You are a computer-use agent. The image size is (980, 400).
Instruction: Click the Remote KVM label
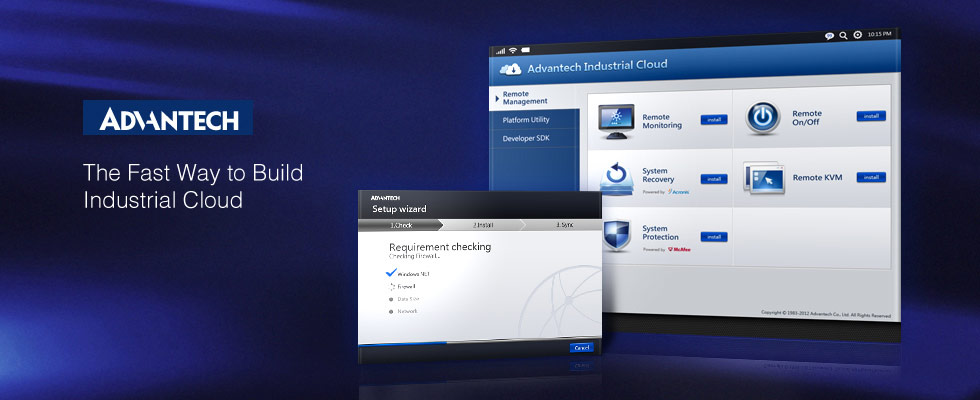[x=818, y=178]
